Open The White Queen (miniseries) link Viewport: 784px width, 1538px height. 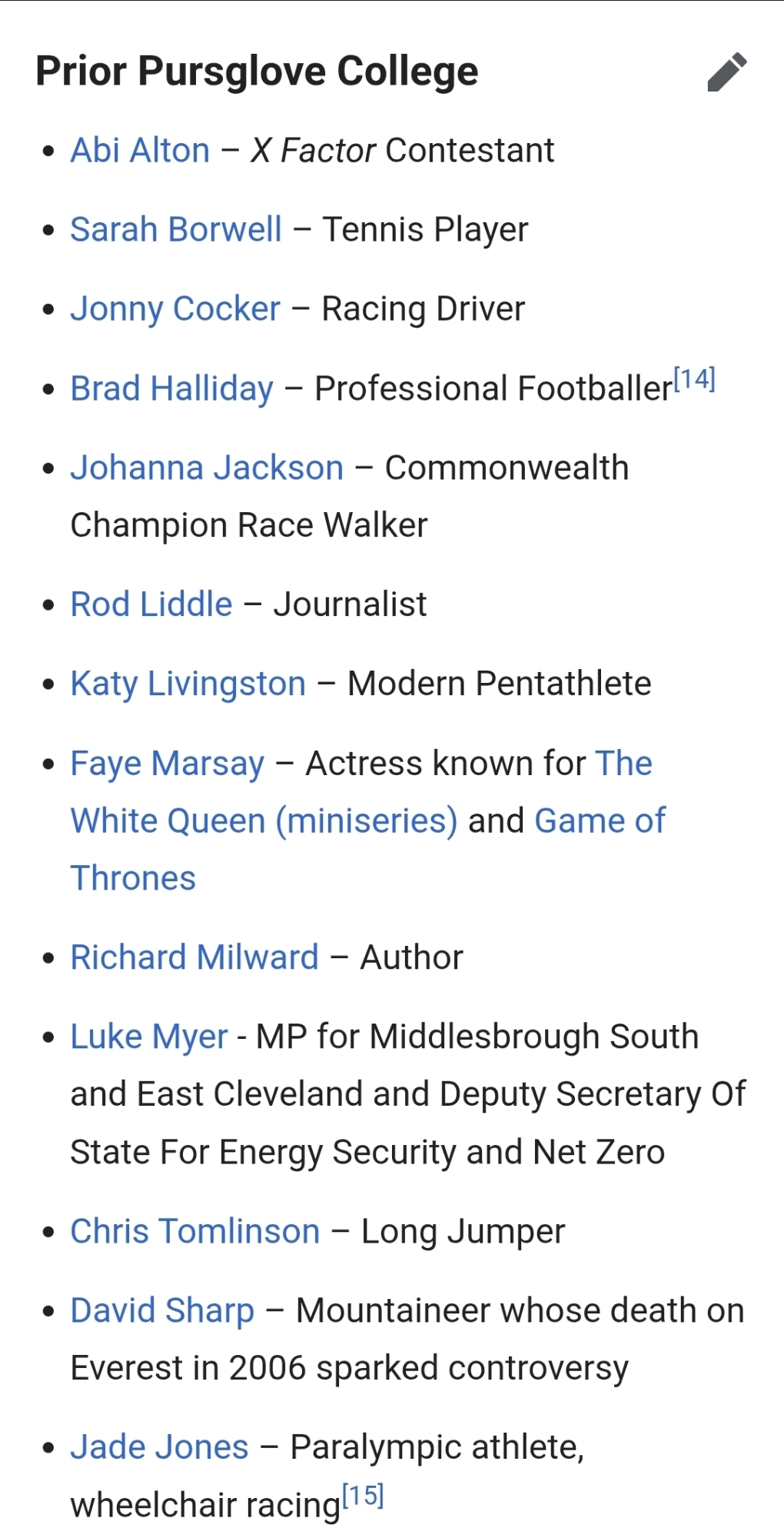[x=264, y=821]
